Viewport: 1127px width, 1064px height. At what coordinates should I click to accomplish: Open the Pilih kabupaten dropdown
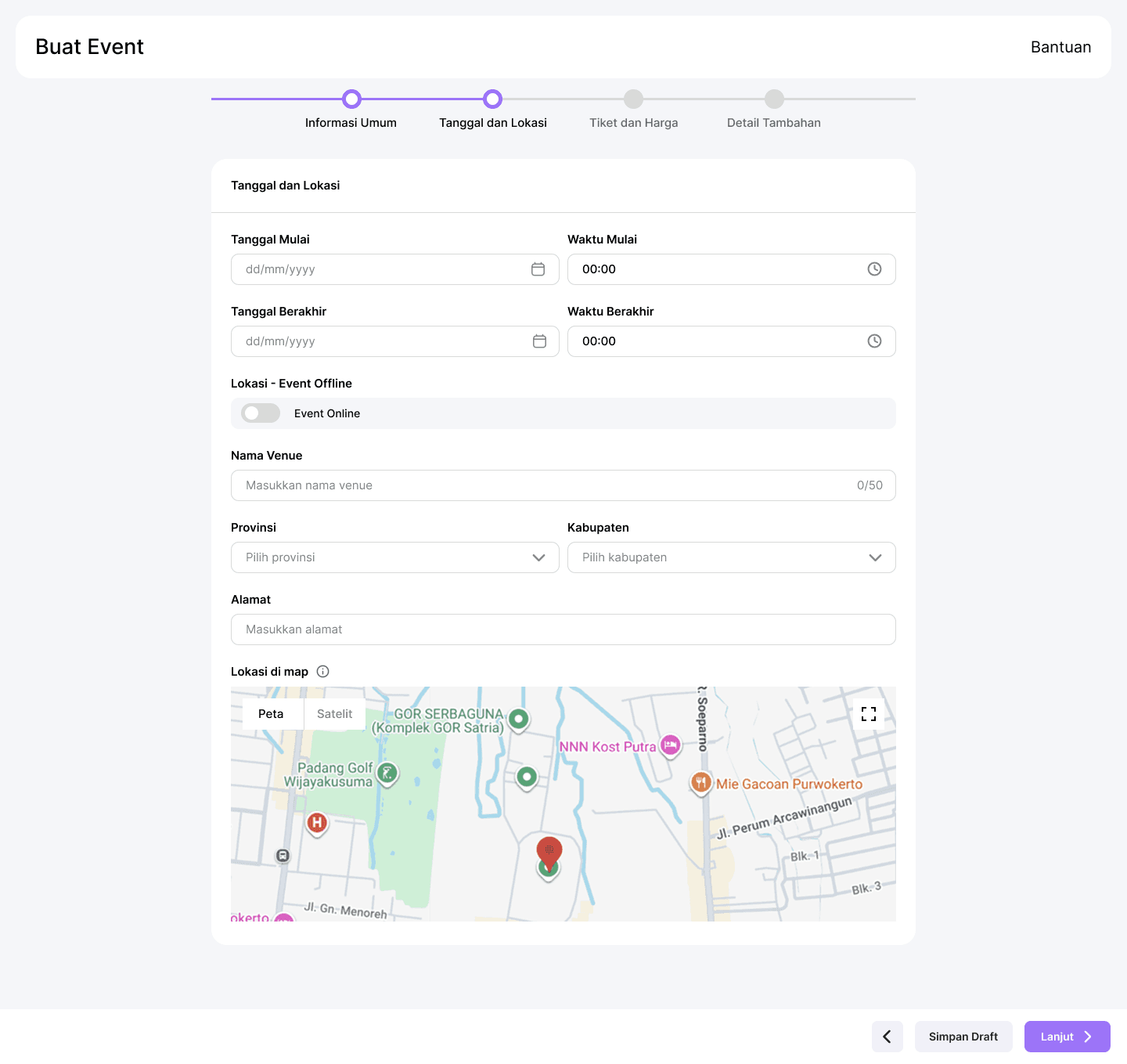[732, 557]
